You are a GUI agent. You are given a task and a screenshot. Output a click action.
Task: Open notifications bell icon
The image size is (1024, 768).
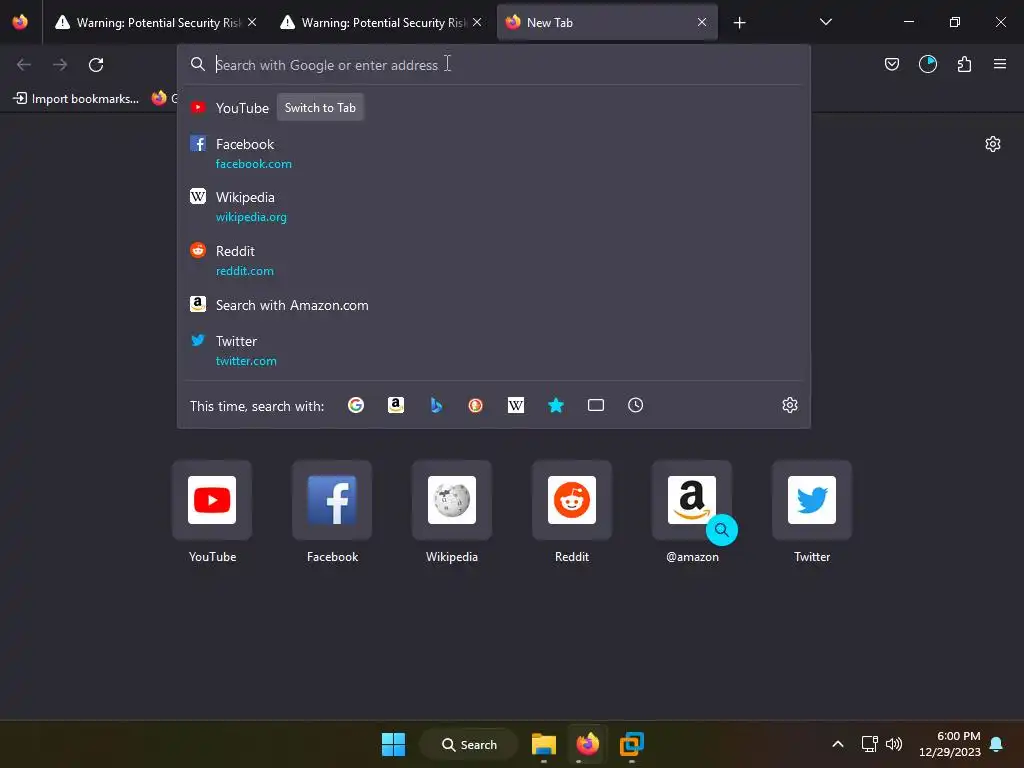[997, 744]
